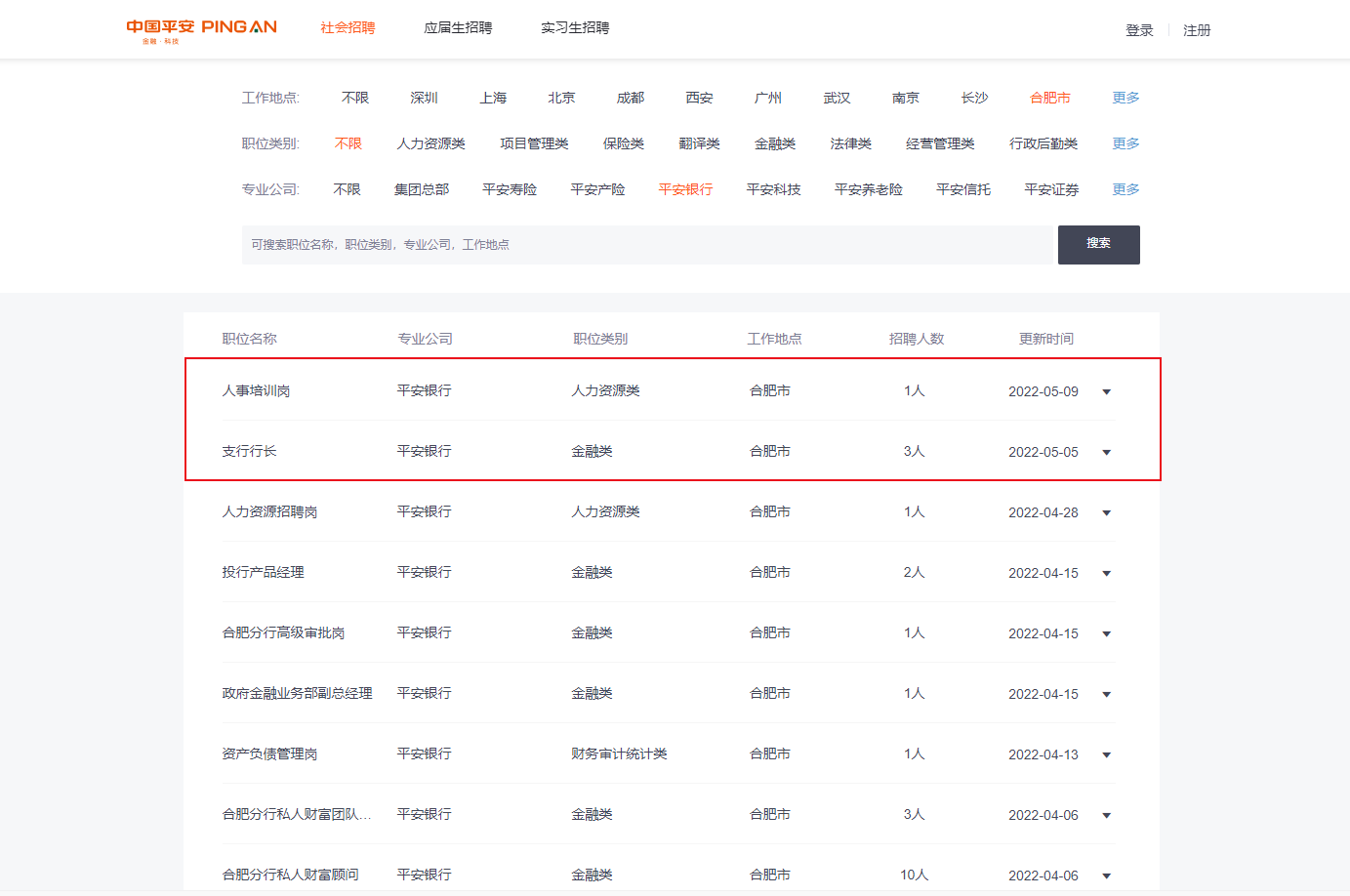The width and height of the screenshot is (1350, 896).
Task: Select 不限 for 工作地点 filter
Action: click(x=355, y=98)
